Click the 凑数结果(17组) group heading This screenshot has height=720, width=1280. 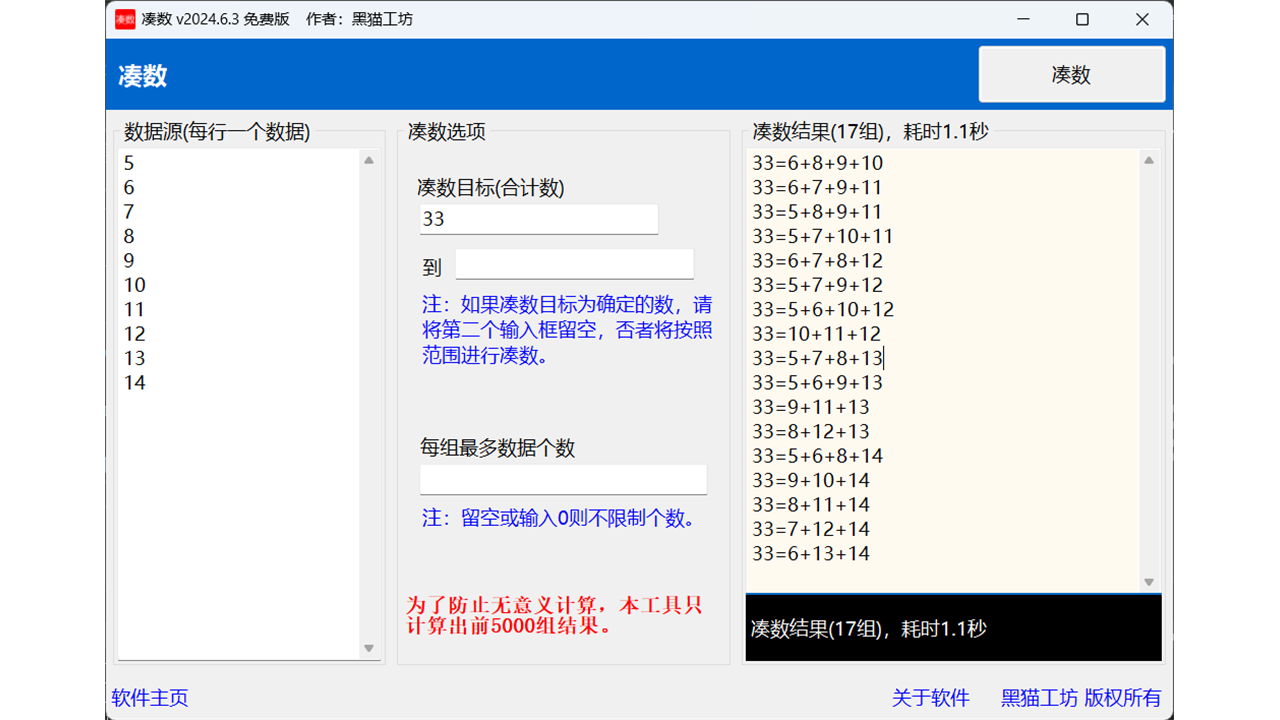(870, 131)
